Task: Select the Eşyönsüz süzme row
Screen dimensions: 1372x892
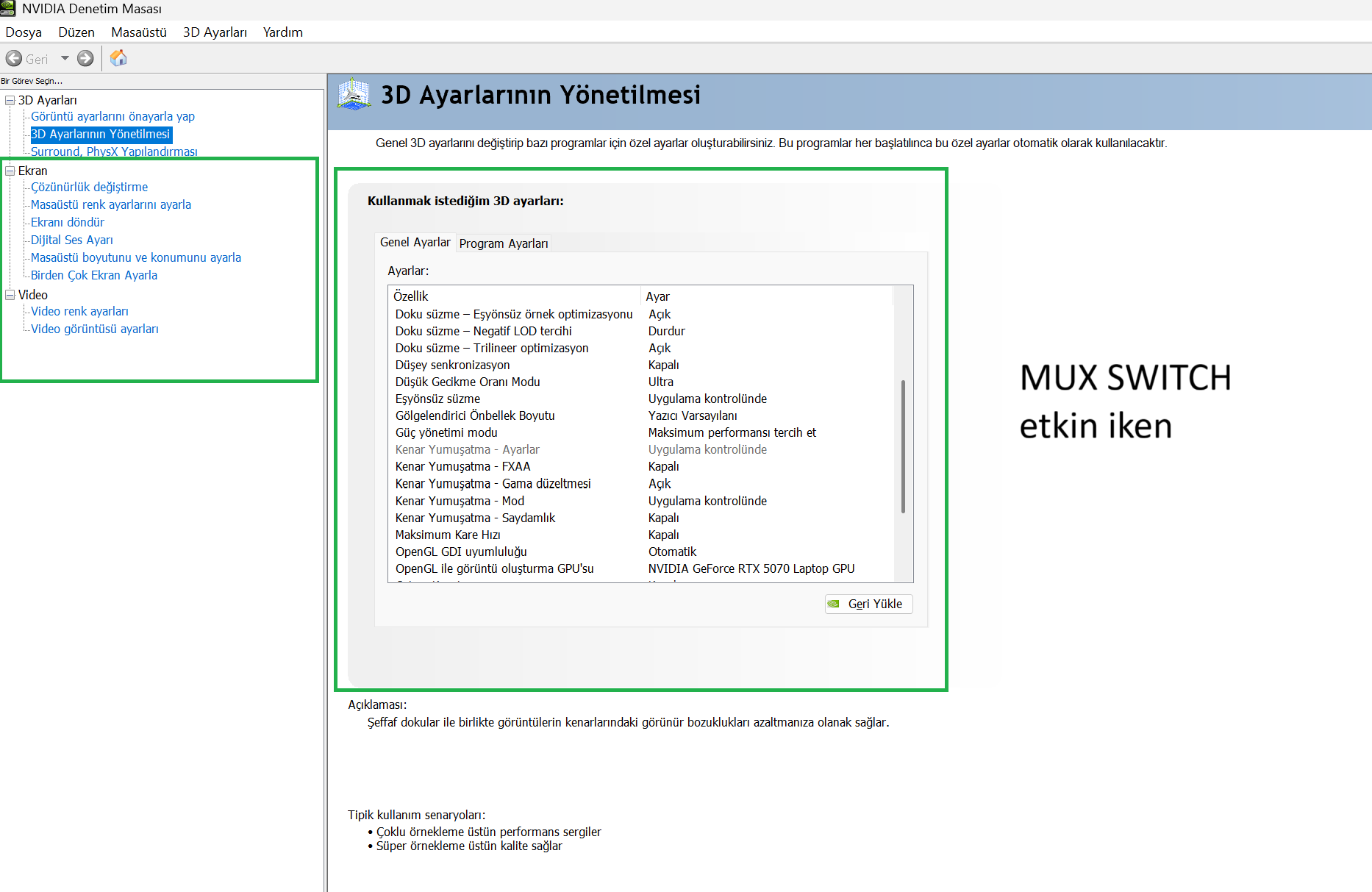Action: coord(641,399)
